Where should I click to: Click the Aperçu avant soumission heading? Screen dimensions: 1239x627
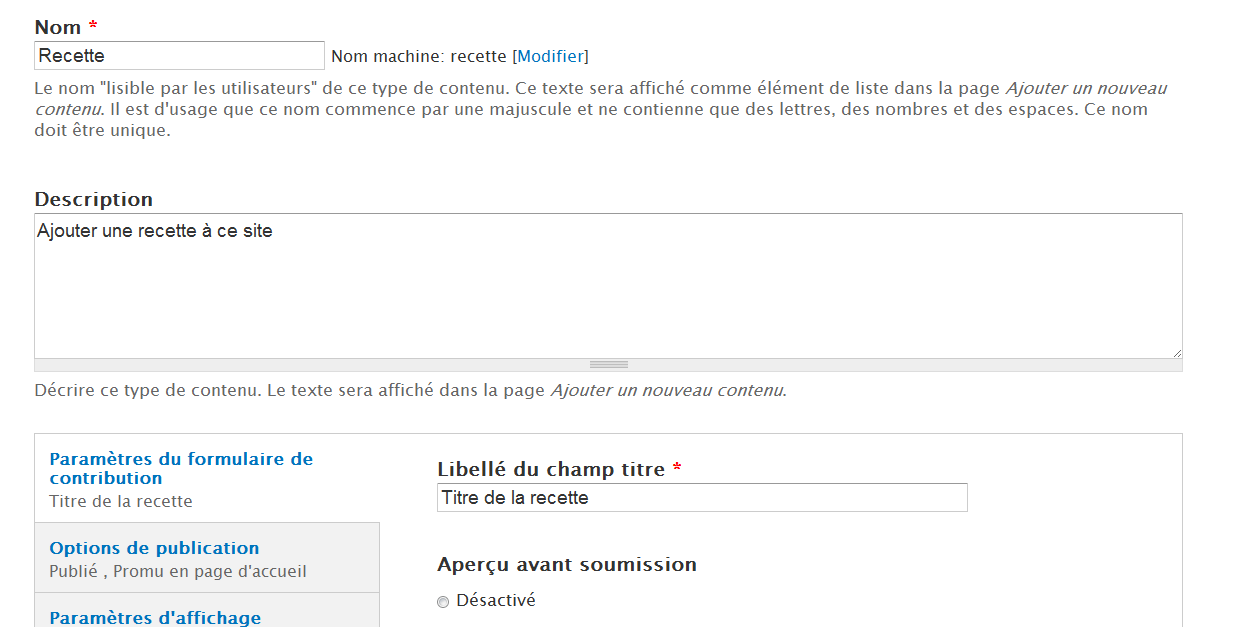(x=567, y=564)
